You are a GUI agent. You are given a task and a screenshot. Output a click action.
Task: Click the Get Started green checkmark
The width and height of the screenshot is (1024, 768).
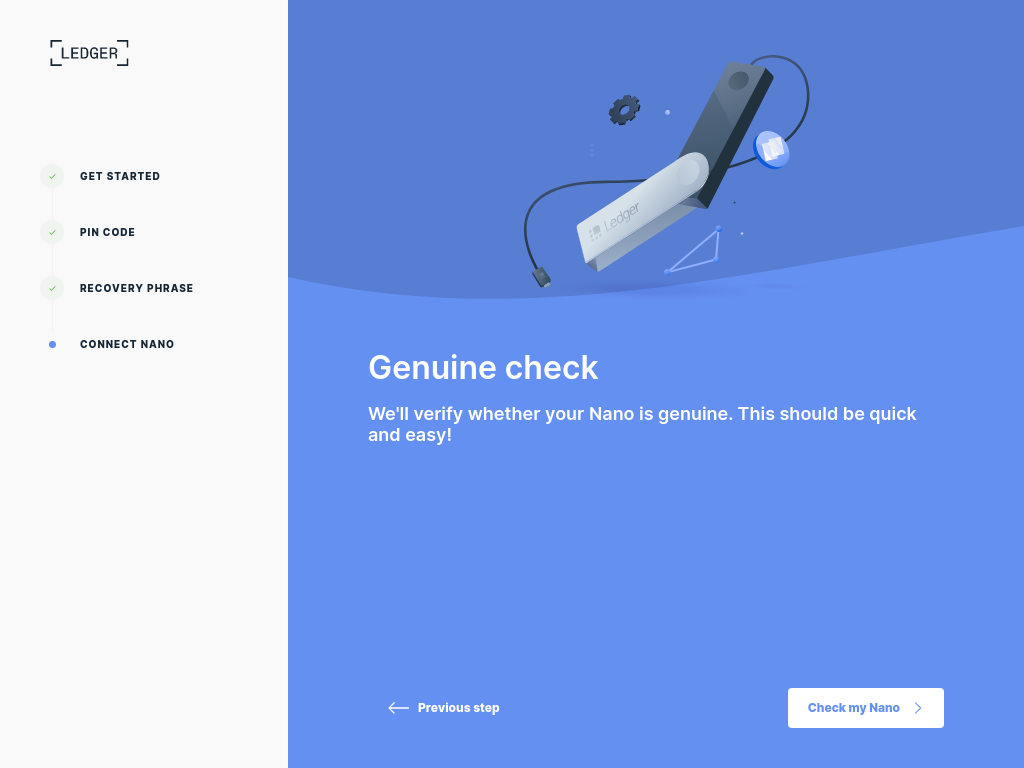[x=52, y=176]
